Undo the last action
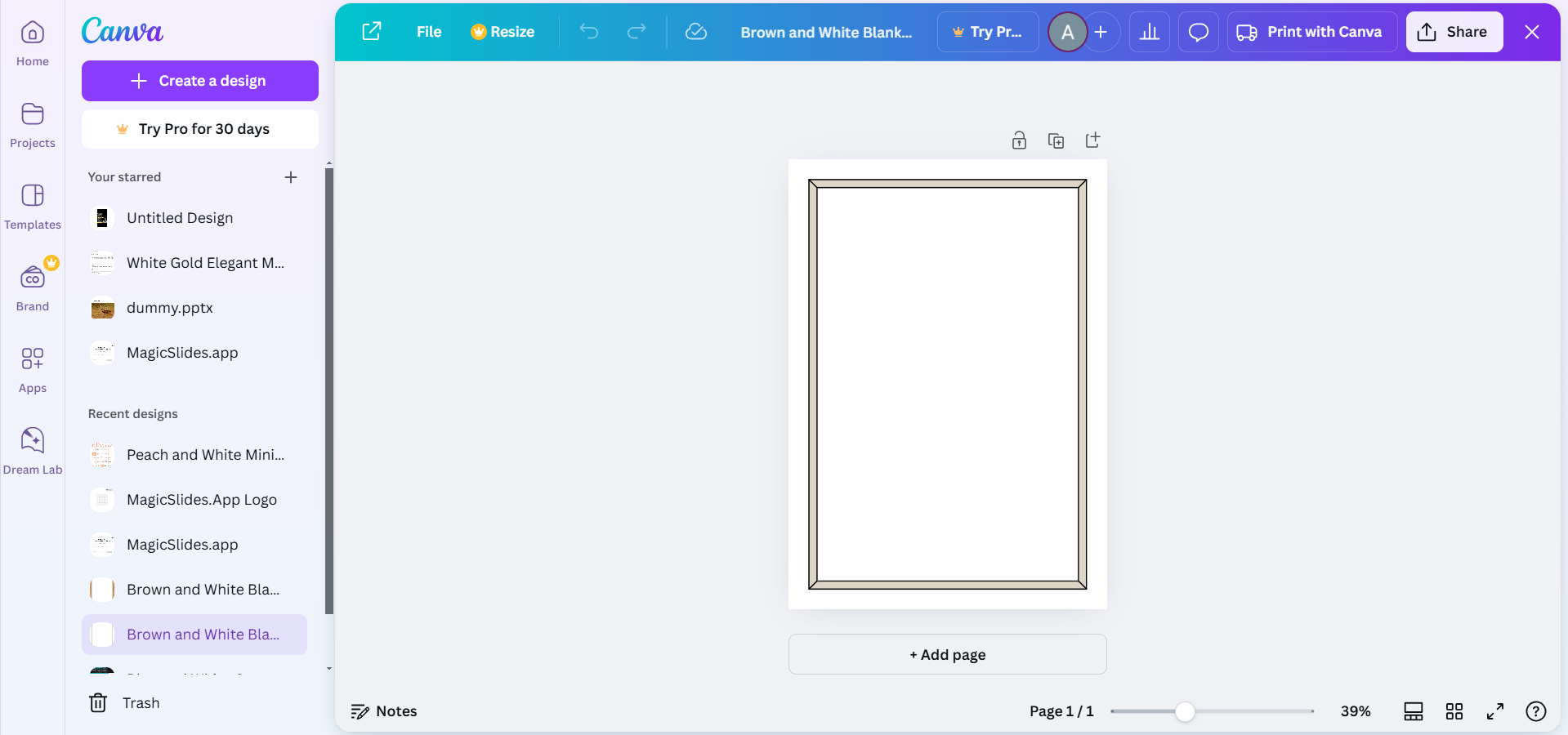 (589, 32)
